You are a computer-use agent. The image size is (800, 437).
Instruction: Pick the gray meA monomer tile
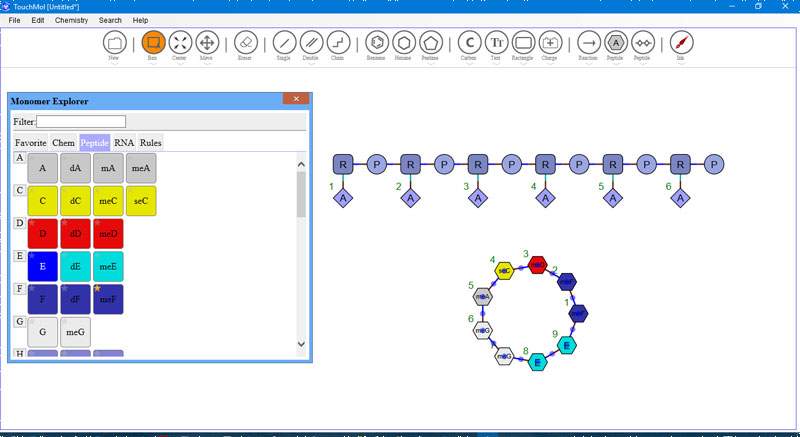141,168
